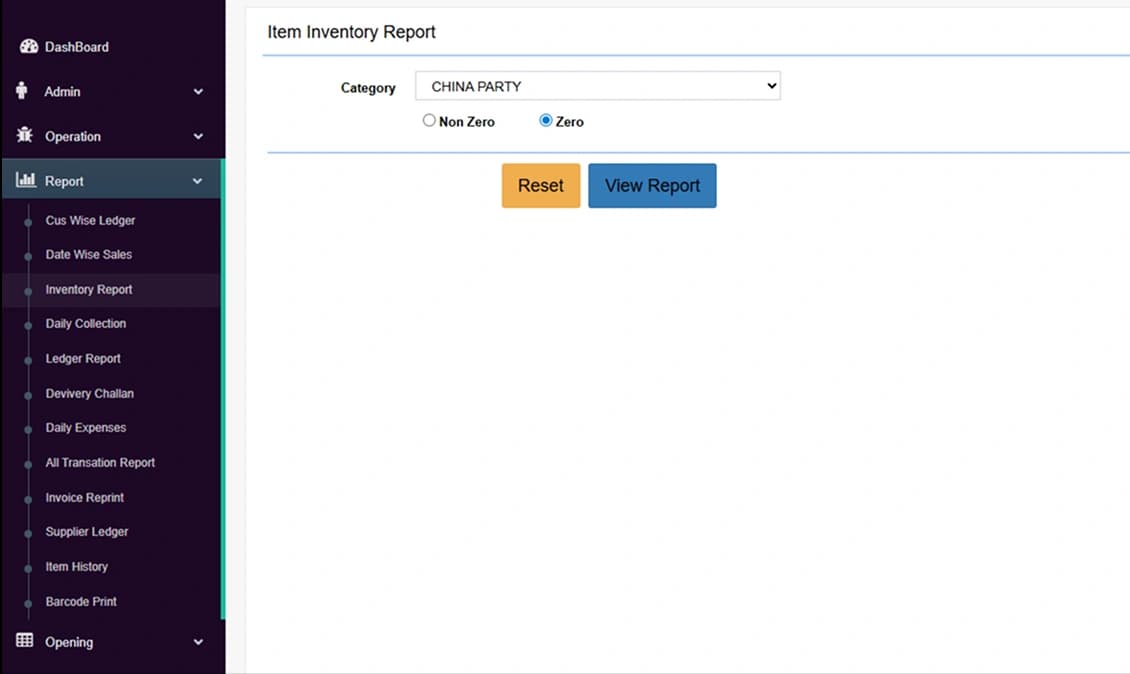Expand the Opening menu chevron
This screenshot has height=674, width=1130.
[198, 642]
